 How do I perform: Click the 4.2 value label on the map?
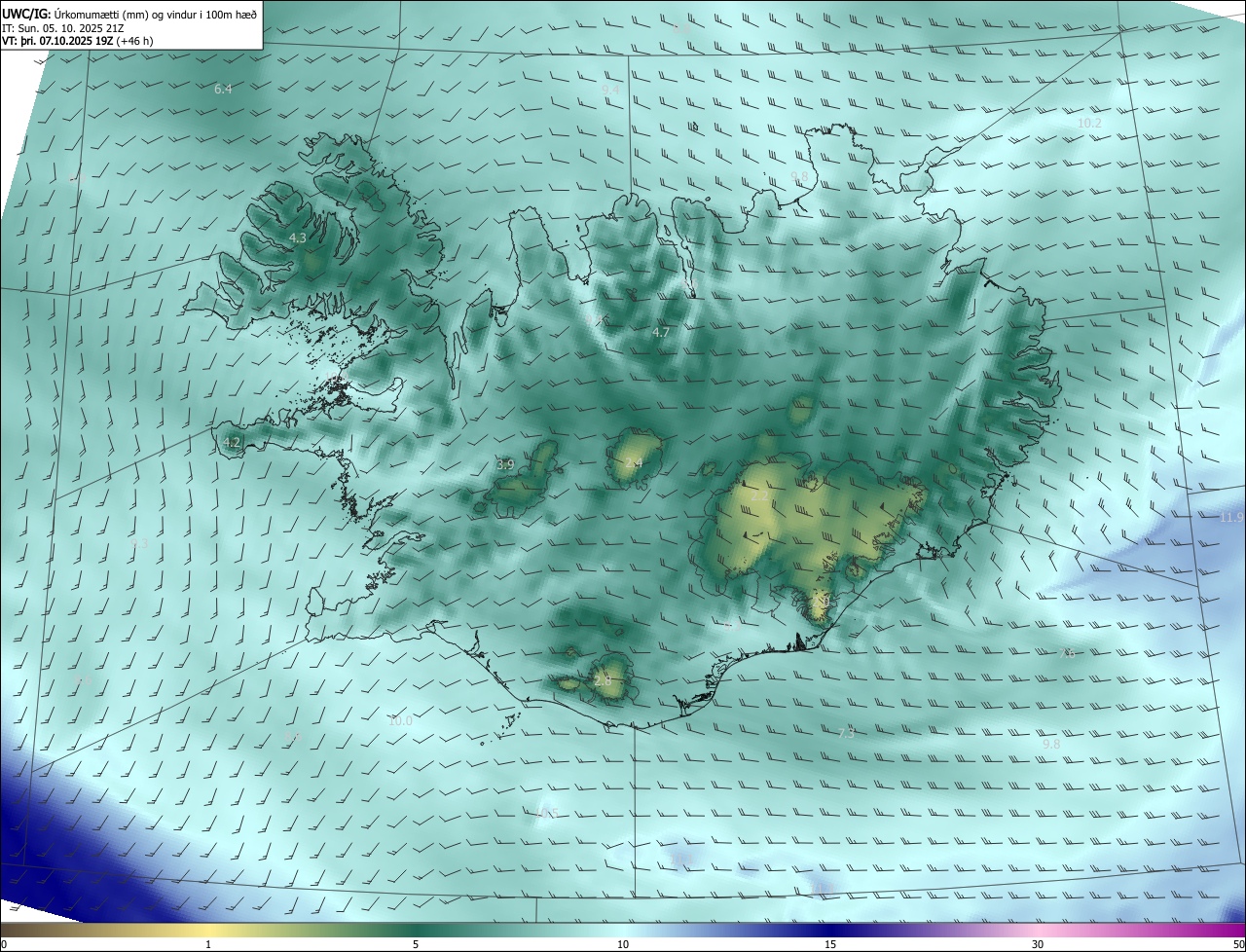coord(232,442)
